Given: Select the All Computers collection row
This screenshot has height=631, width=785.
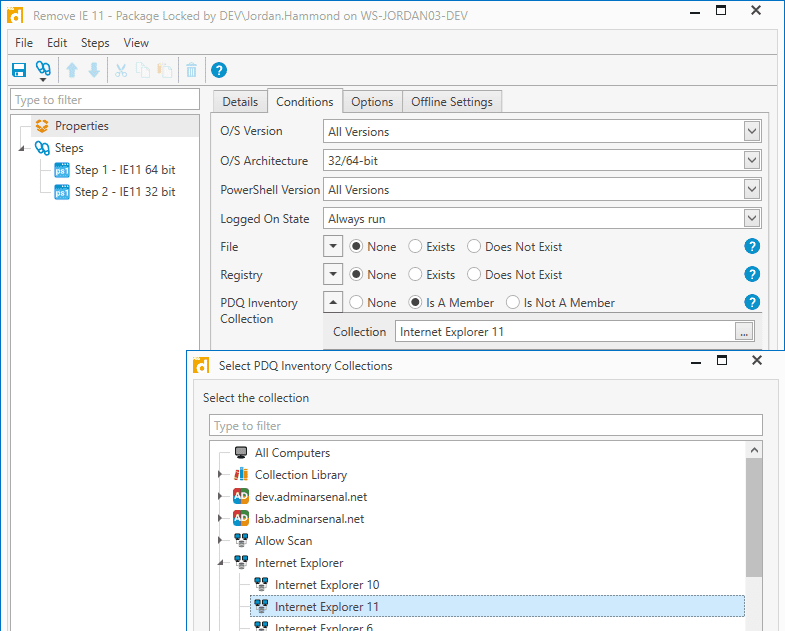Looking at the screenshot, I should [x=292, y=453].
